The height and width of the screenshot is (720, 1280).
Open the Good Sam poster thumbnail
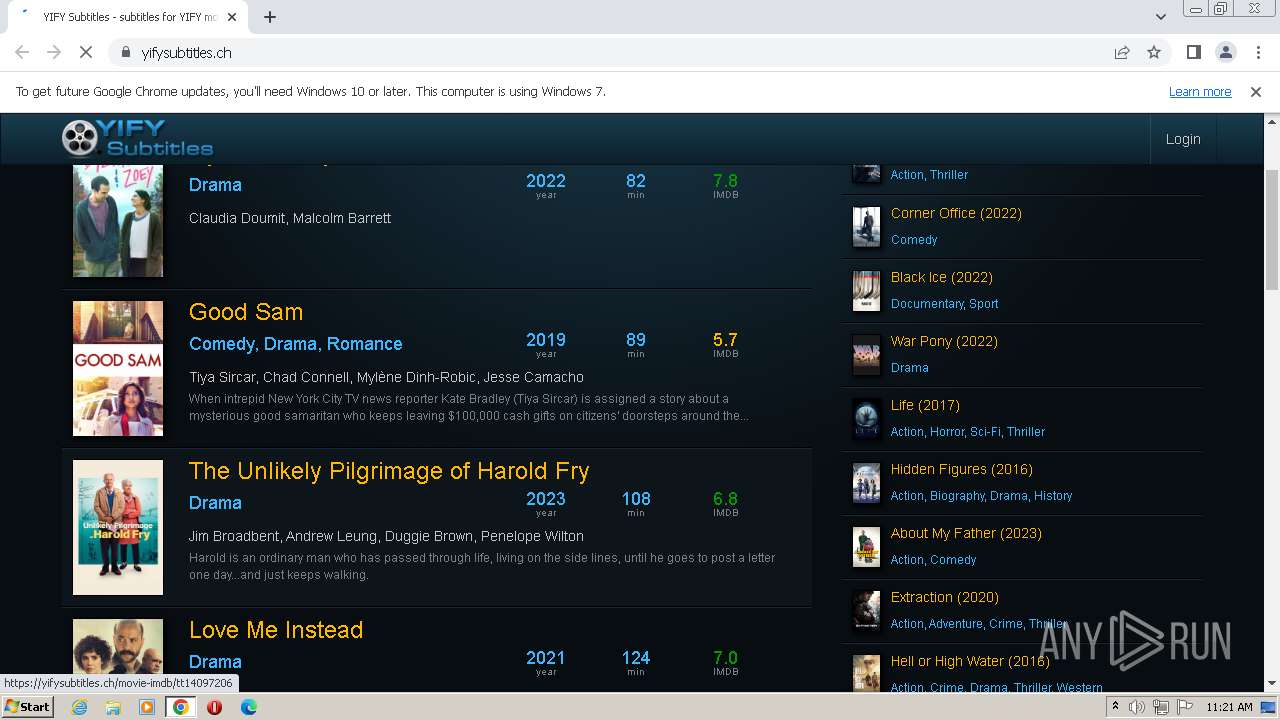pyautogui.click(x=118, y=368)
